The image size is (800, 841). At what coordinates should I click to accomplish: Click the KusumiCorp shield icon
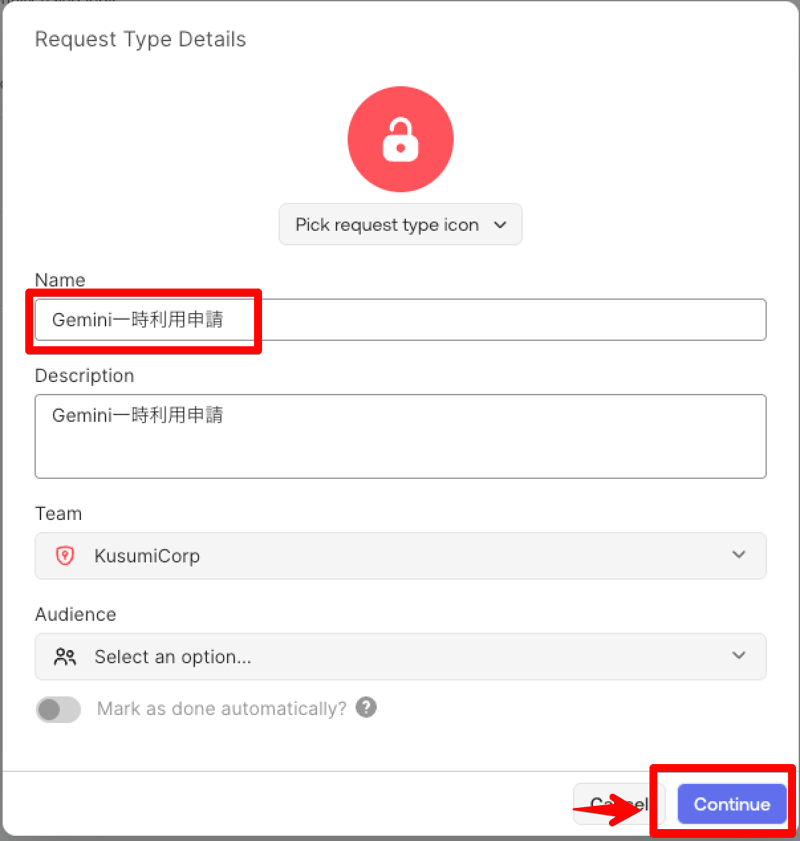click(x=65, y=556)
